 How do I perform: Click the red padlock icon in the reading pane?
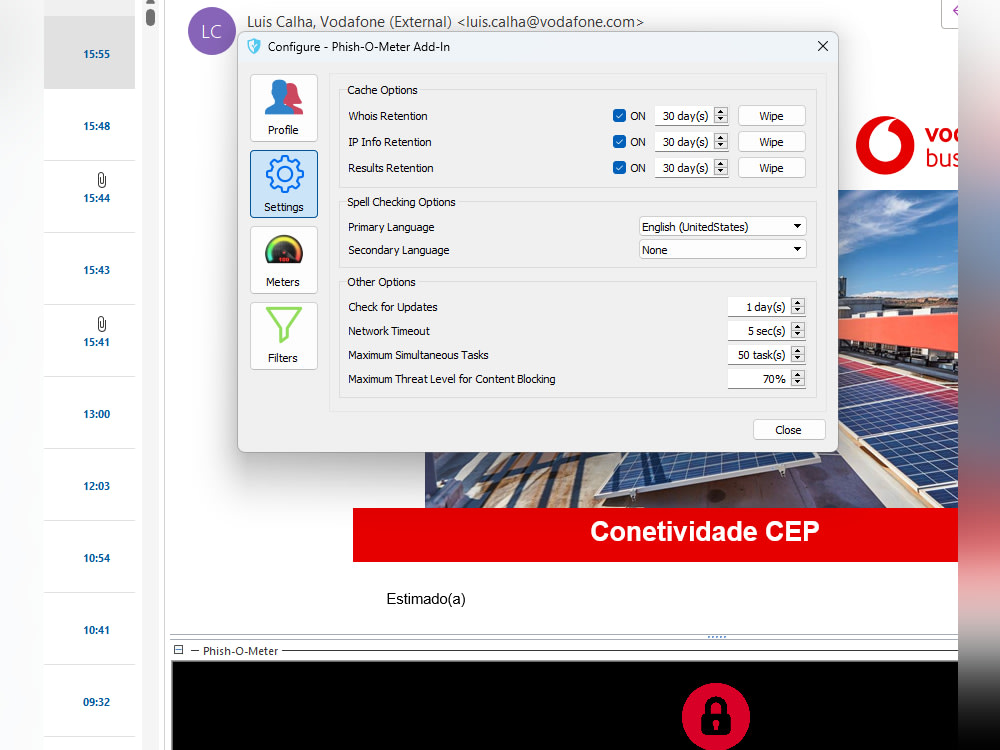pyautogui.click(x=716, y=717)
